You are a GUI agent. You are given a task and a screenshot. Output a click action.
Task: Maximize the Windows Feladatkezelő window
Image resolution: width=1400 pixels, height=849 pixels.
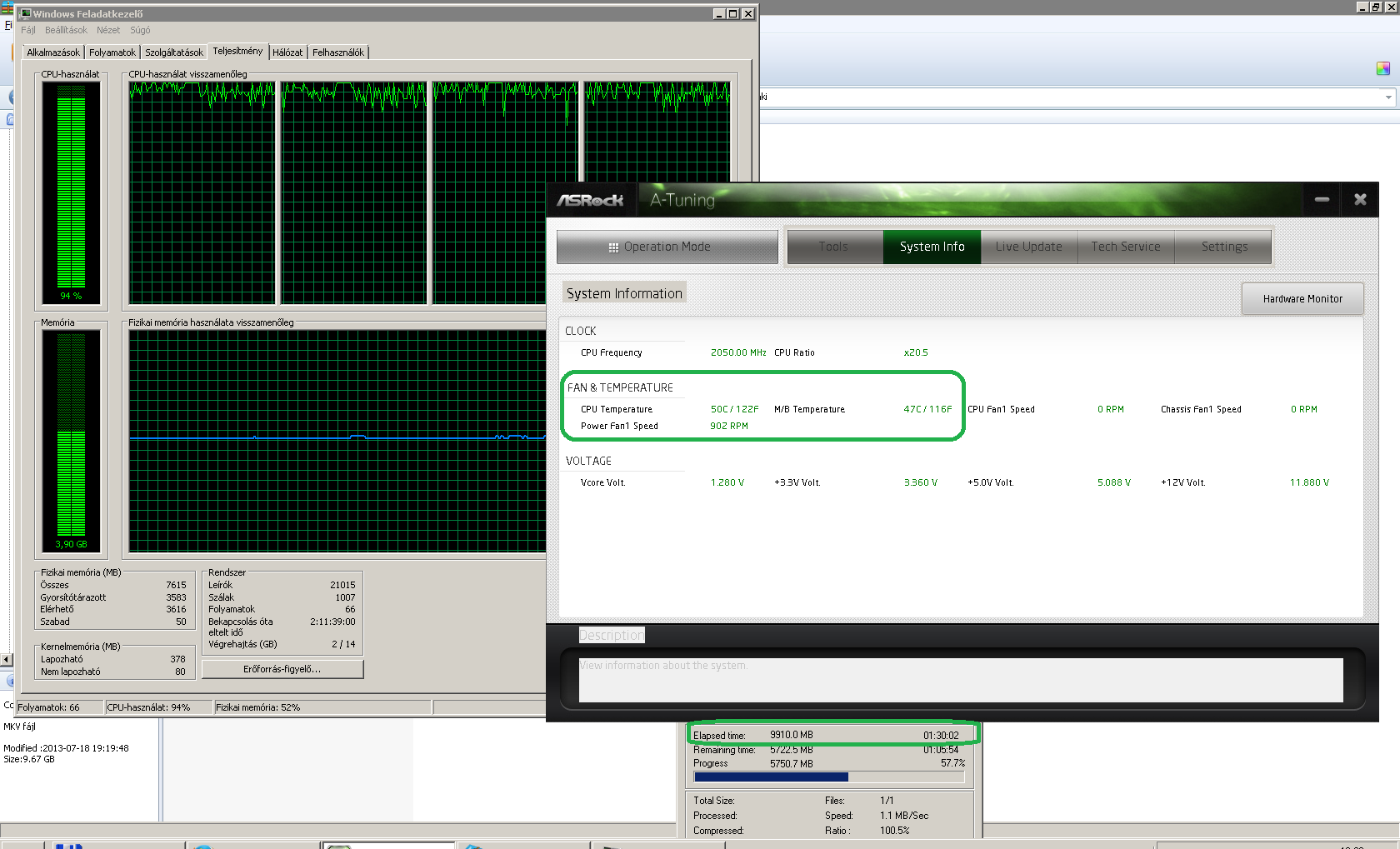pos(733,13)
